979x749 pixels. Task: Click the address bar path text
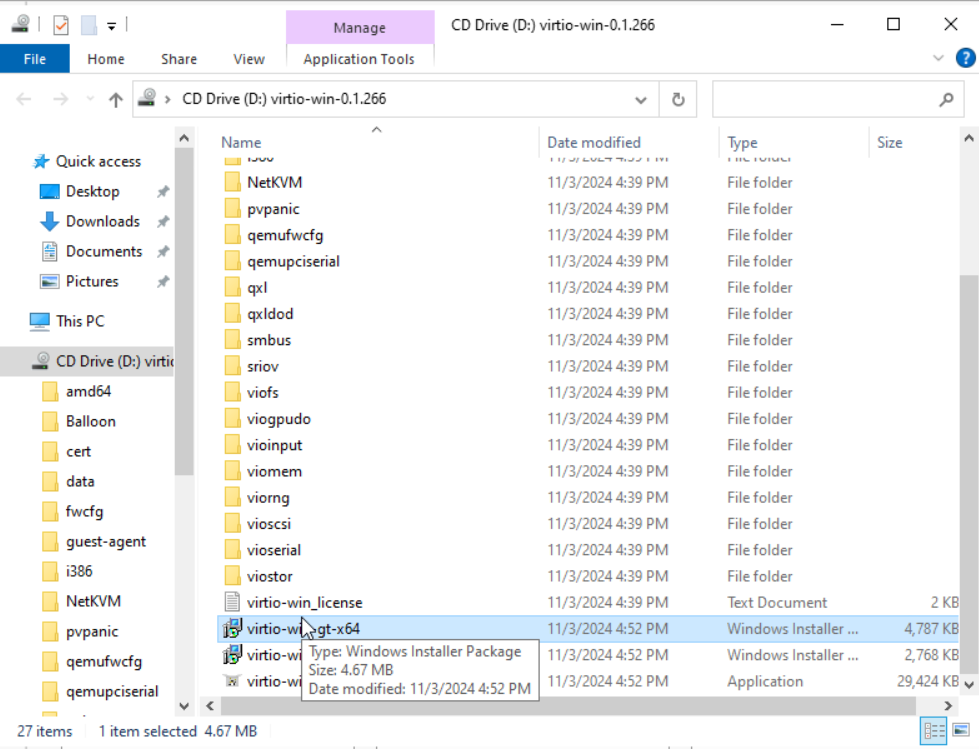(284, 99)
